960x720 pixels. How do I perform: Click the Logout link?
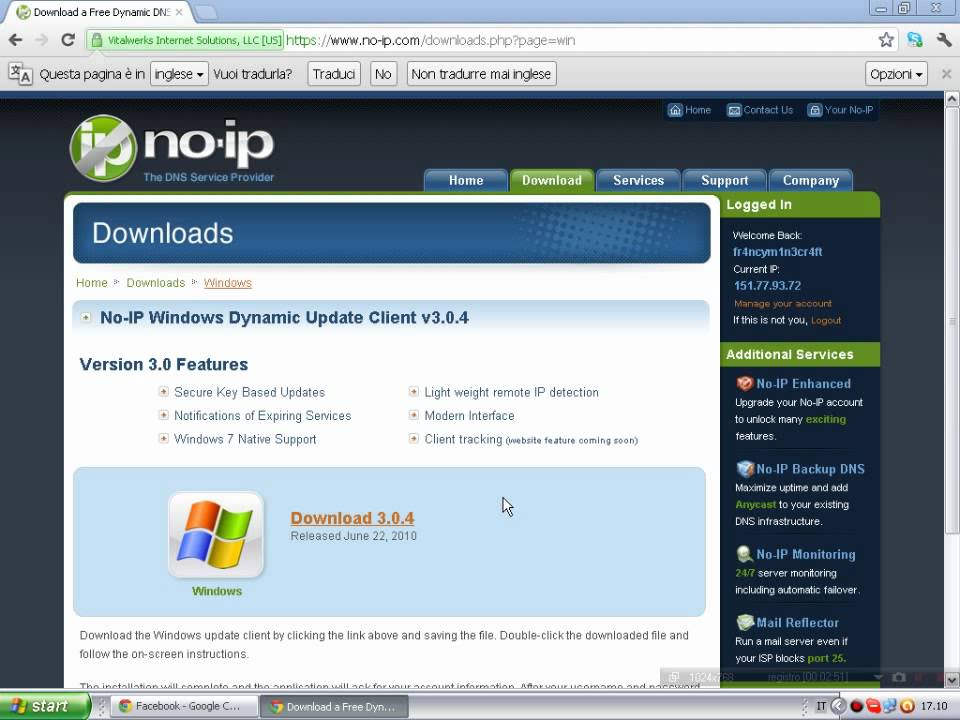pyautogui.click(x=826, y=320)
